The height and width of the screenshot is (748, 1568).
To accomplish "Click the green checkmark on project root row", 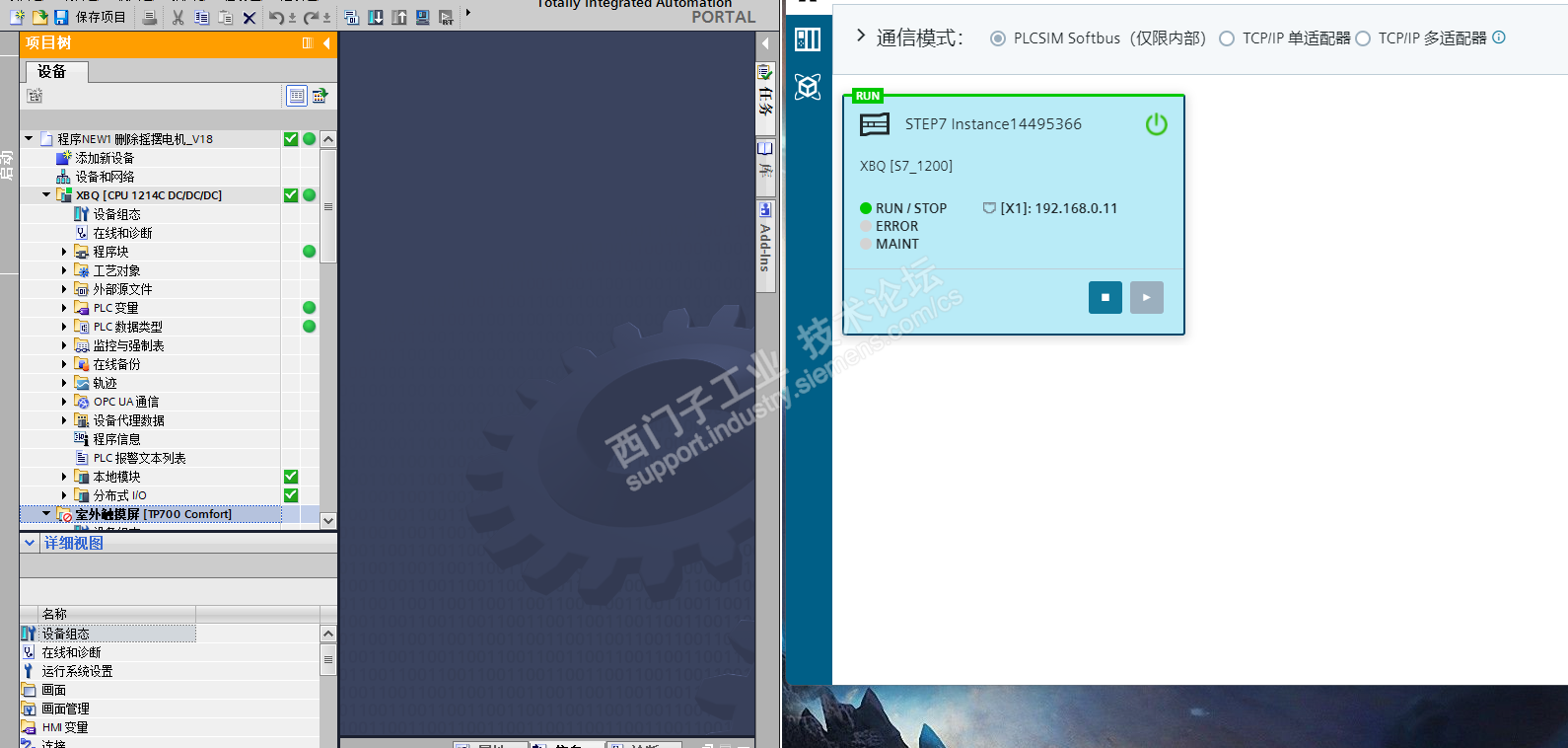I will 291,139.
